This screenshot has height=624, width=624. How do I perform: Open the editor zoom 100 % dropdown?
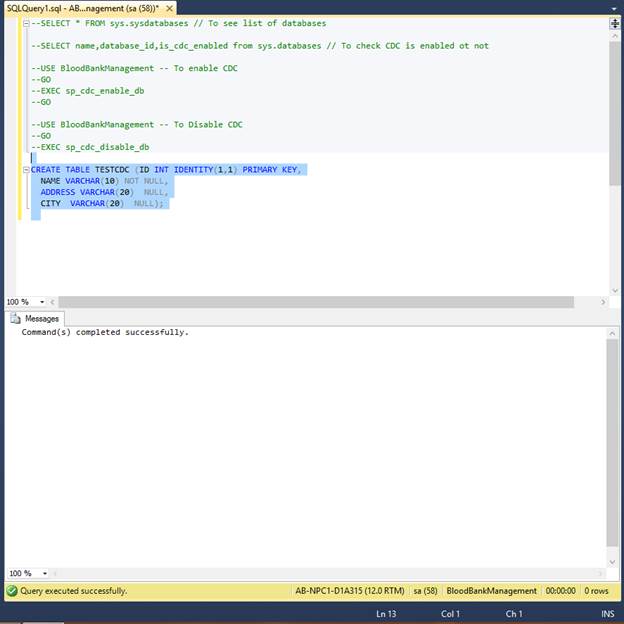42,302
